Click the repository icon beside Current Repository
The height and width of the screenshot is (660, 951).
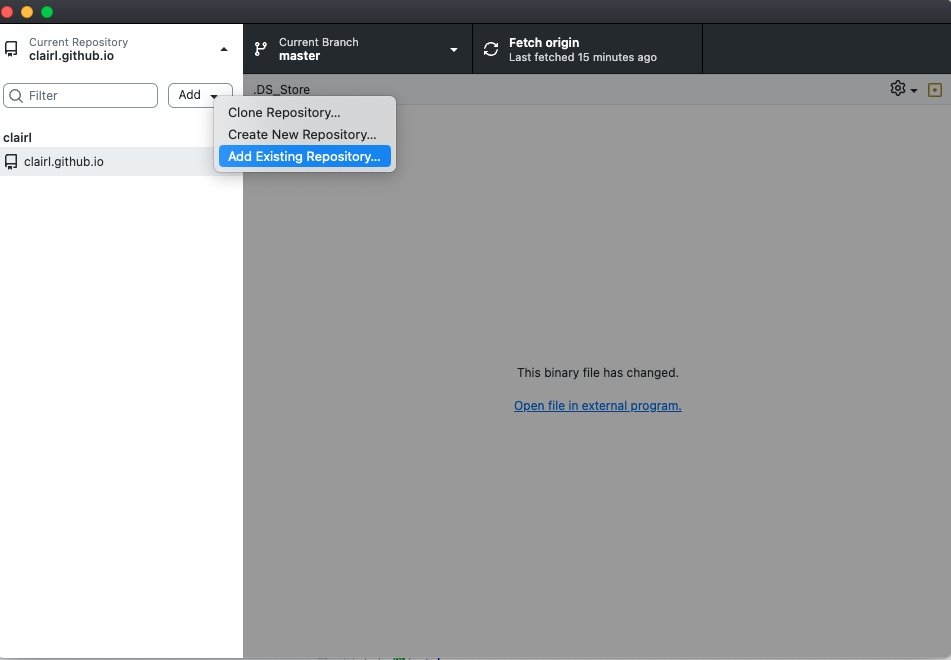(x=12, y=49)
